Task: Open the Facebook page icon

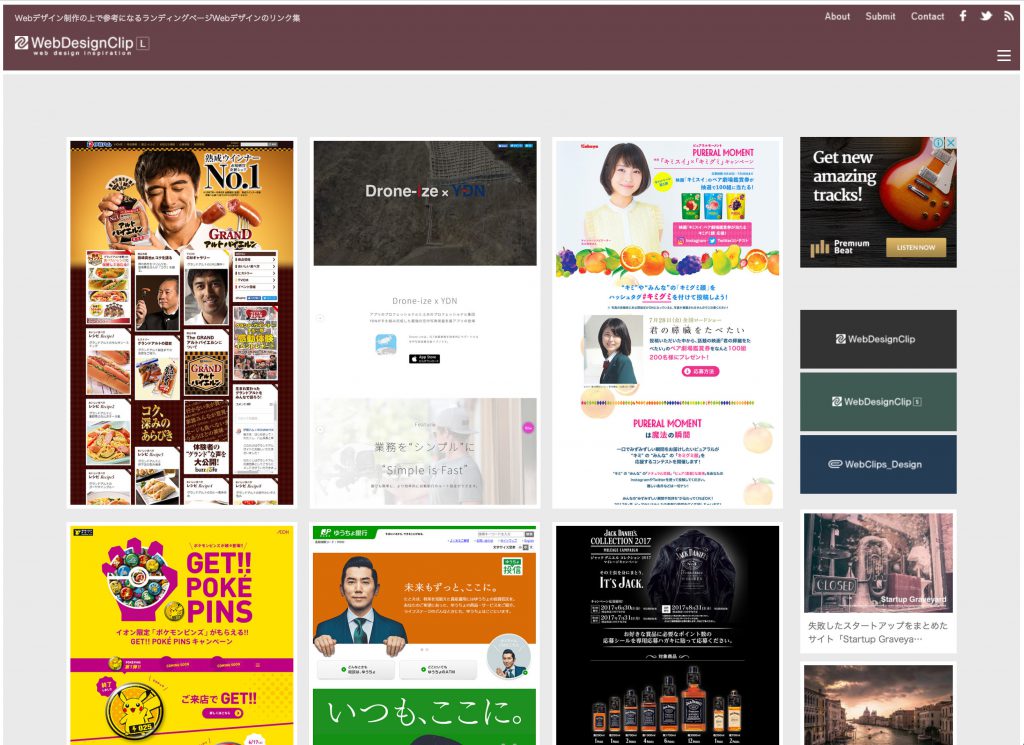Action: pos(963,16)
